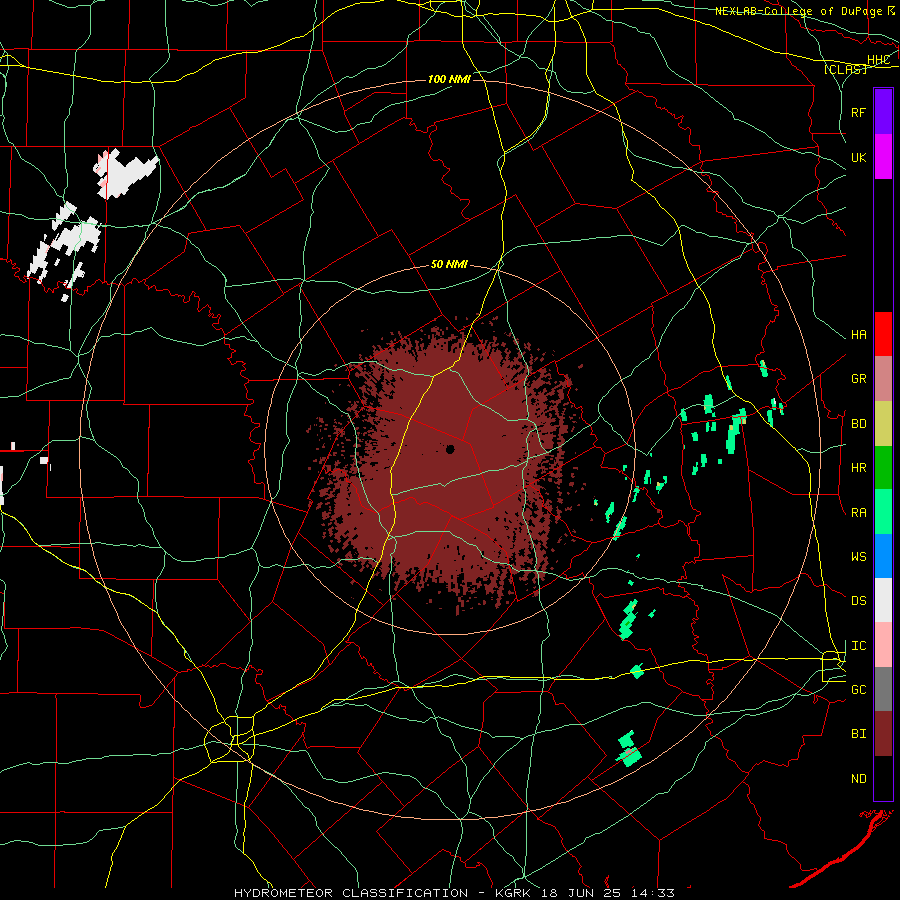The width and height of the screenshot is (900, 900).
Task: Click the BD legend label
Action: 858,424
